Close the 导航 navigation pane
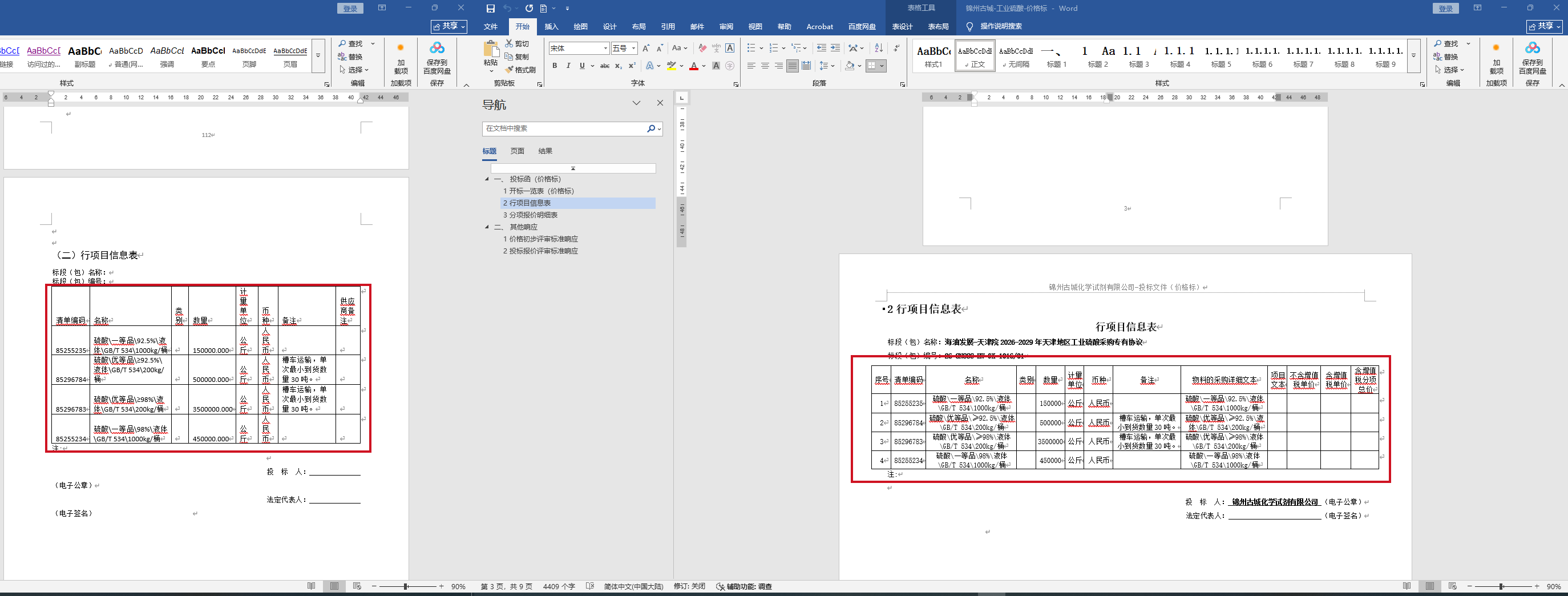The width and height of the screenshot is (1568, 596). point(660,103)
